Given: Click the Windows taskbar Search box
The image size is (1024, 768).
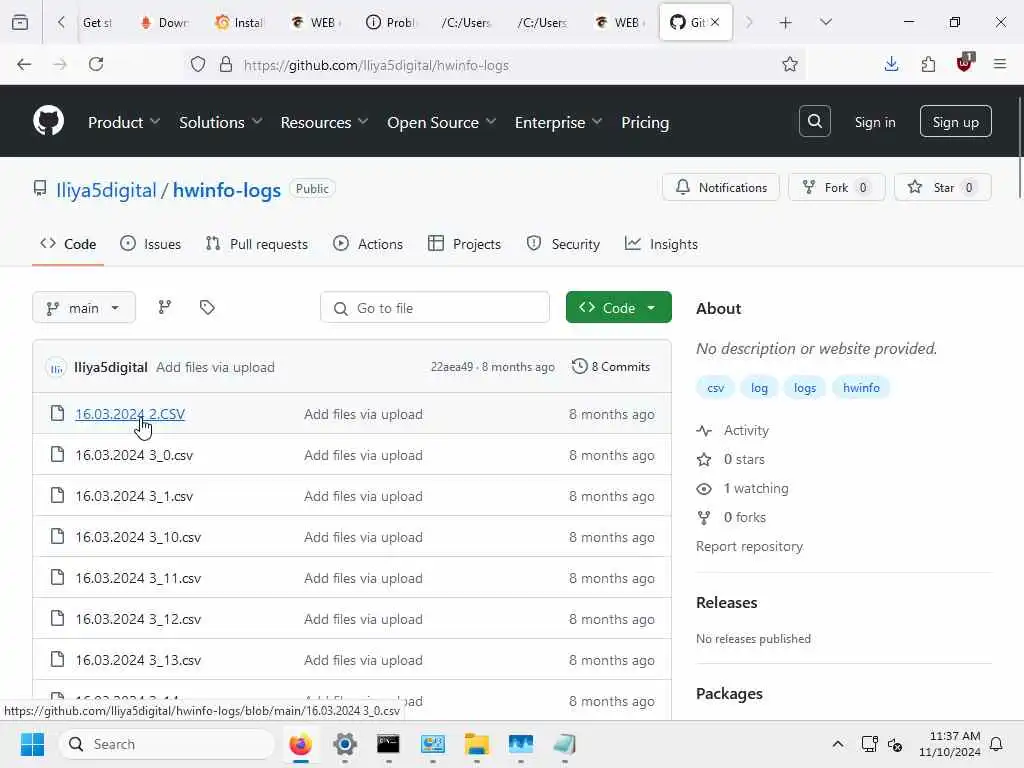Looking at the screenshot, I should pos(167,744).
